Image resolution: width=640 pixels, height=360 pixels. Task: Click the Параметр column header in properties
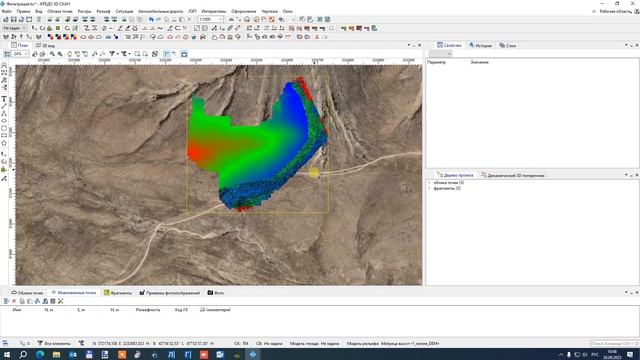436,62
